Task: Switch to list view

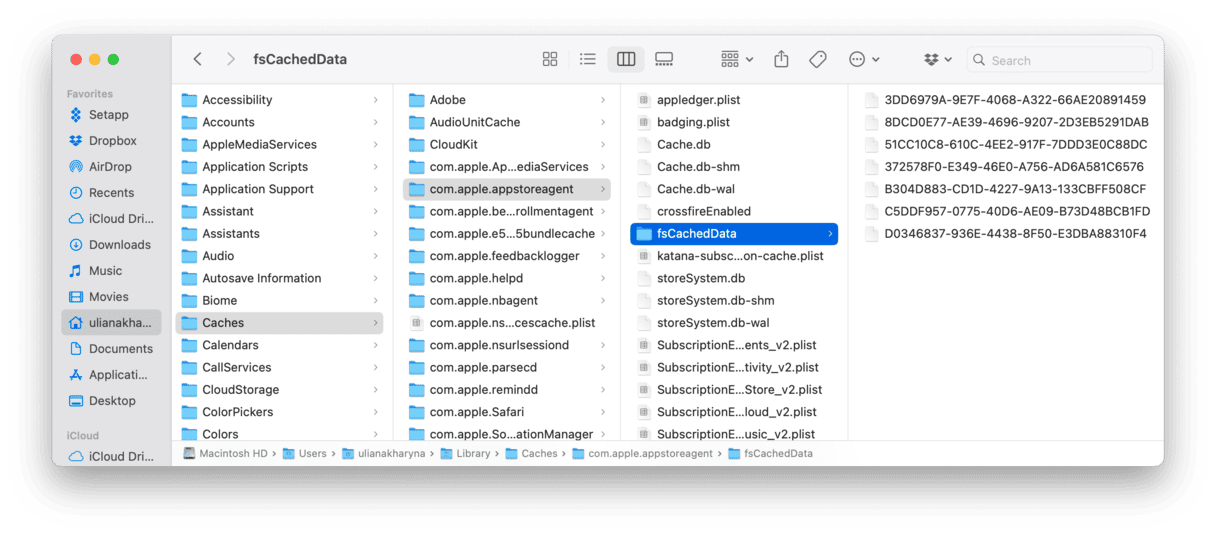Action: click(x=588, y=59)
